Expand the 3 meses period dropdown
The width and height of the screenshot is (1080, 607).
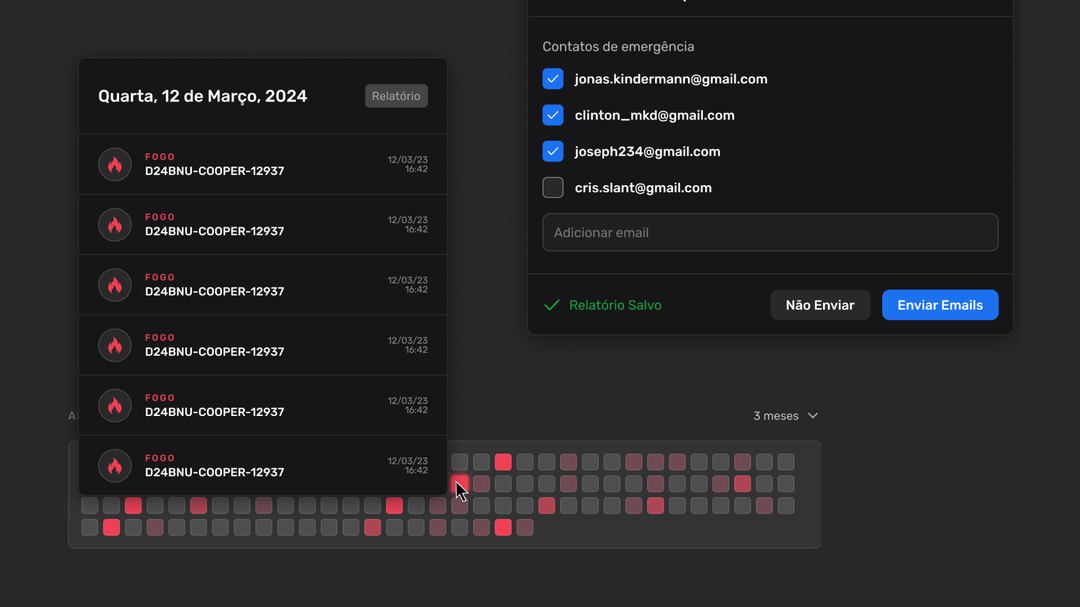pyautogui.click(x=785, y=416)
